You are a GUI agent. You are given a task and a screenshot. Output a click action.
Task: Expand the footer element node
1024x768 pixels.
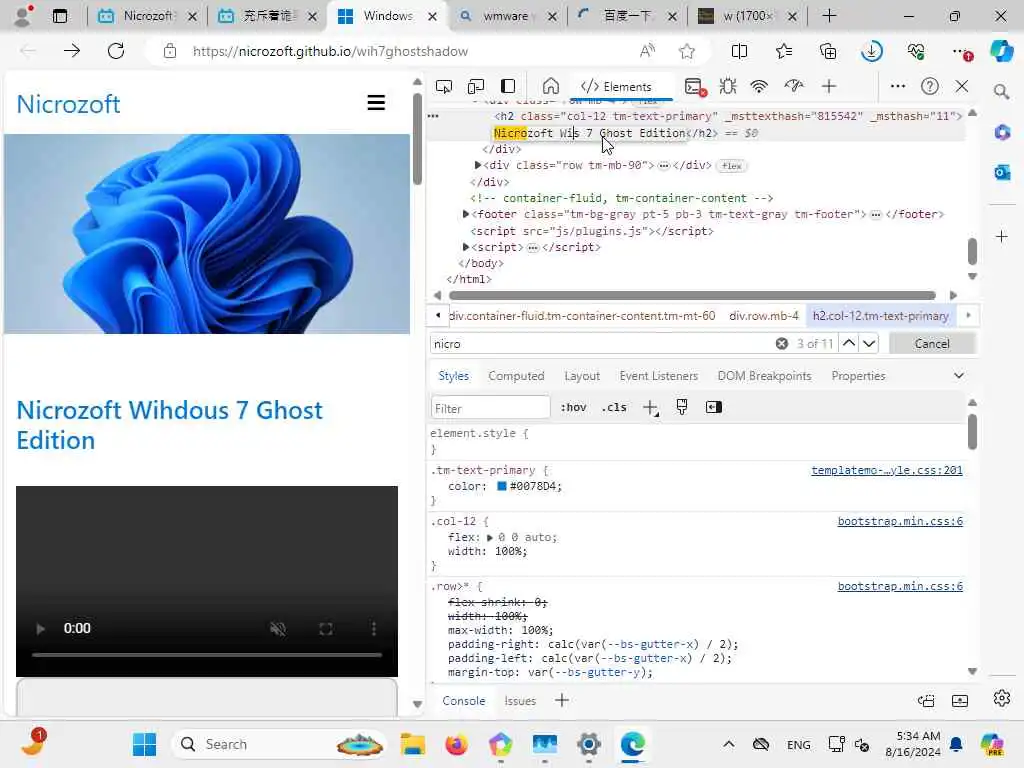466,214
